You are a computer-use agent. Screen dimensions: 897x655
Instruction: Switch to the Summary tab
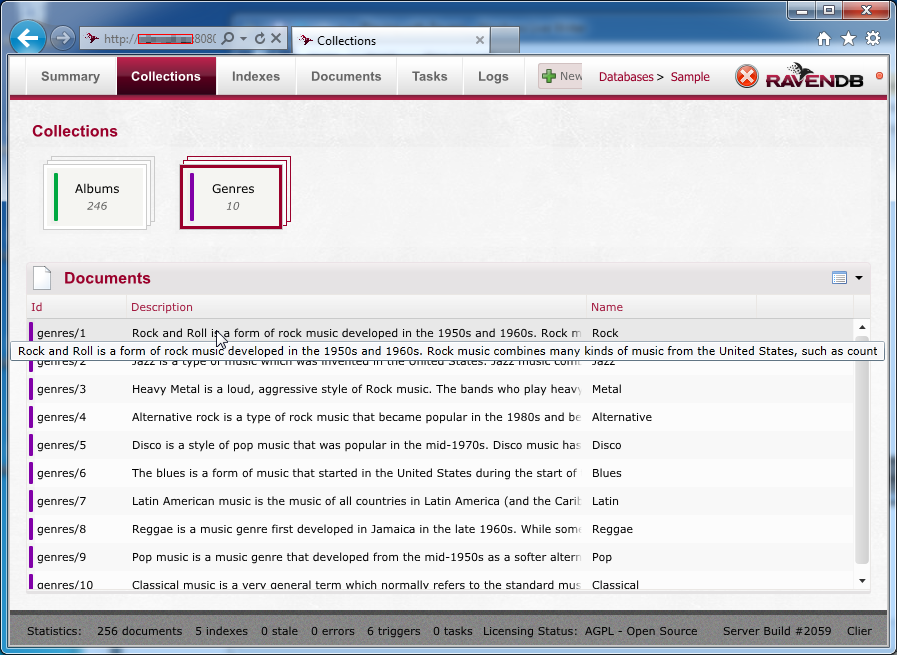[x=70, y=76]
